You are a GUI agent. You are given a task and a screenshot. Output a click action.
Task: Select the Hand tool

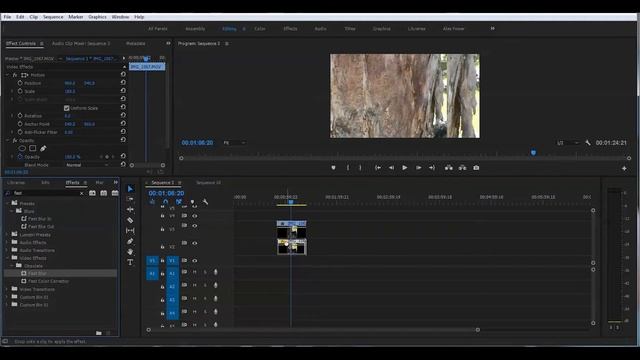coord(130,252)
